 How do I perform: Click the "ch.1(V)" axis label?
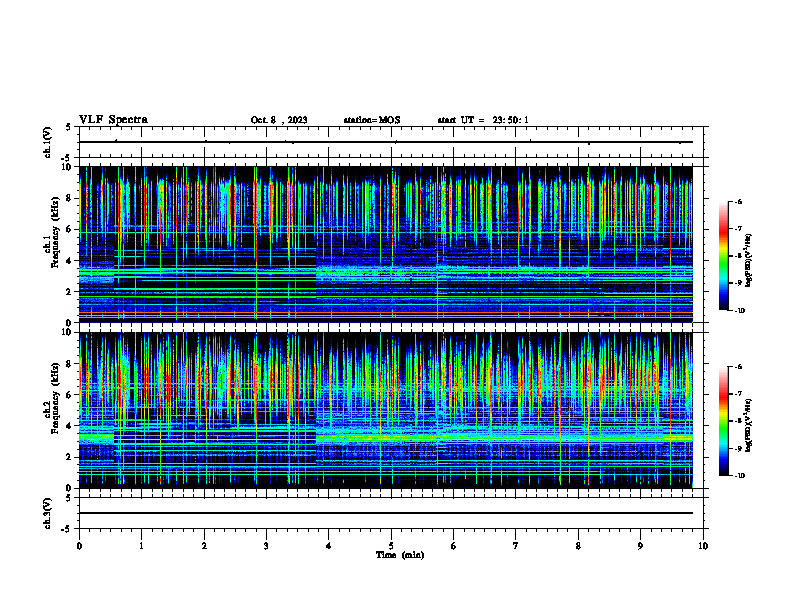click(x=48, y=142)
